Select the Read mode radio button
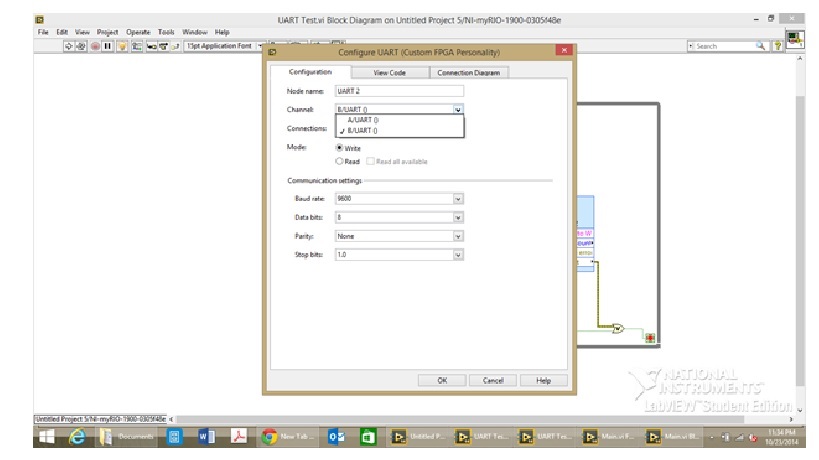Screen dimensions: 819x460 click(340, 161)
